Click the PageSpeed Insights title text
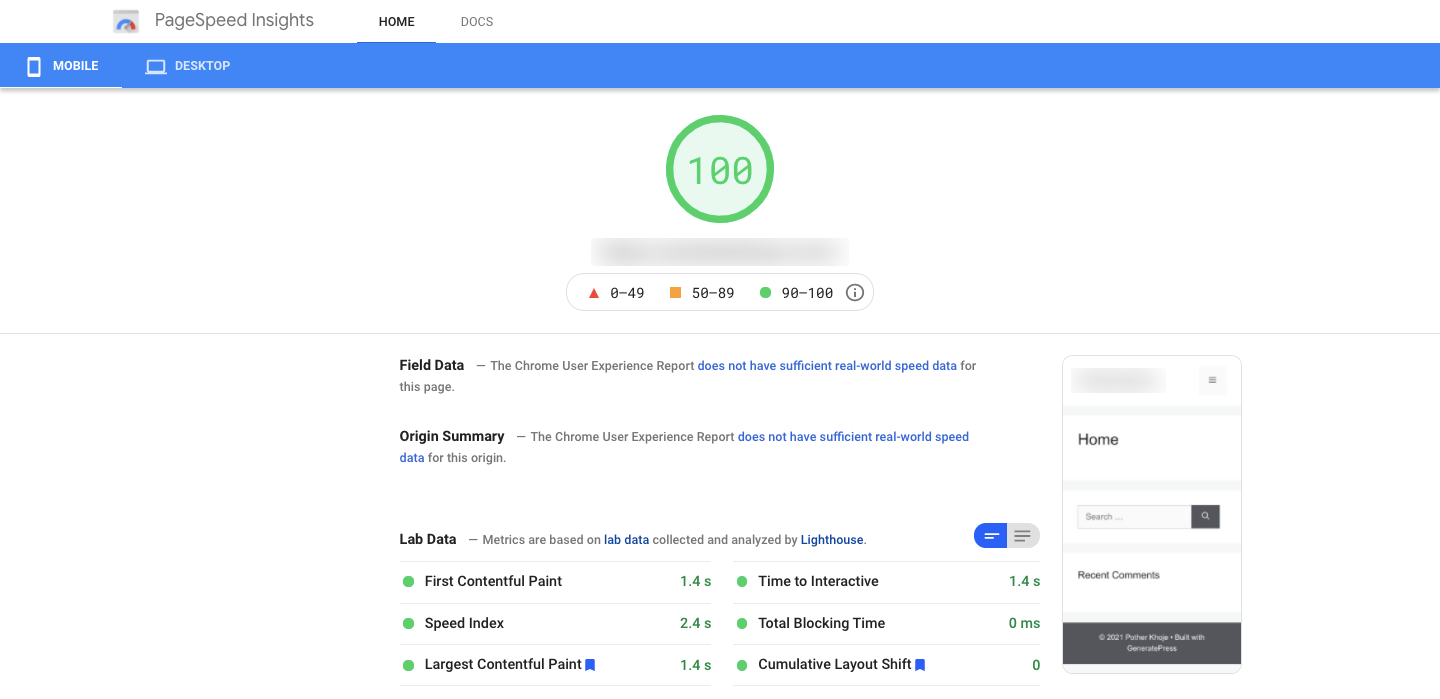Image resolution: width=1440 pixels, height=699 pixels. click(x=234, y=20)
